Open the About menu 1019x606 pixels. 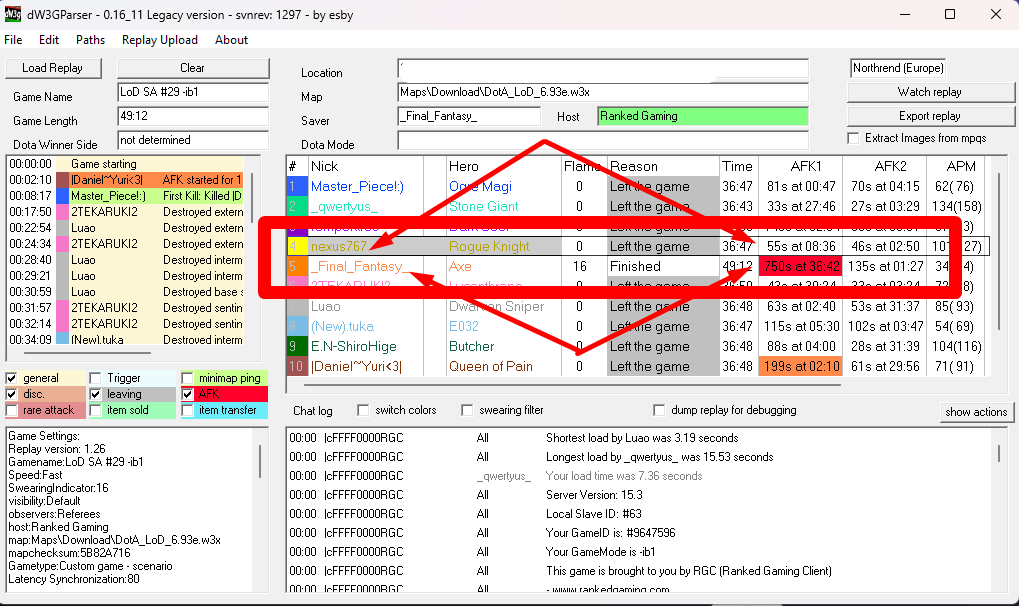(231, 40)
